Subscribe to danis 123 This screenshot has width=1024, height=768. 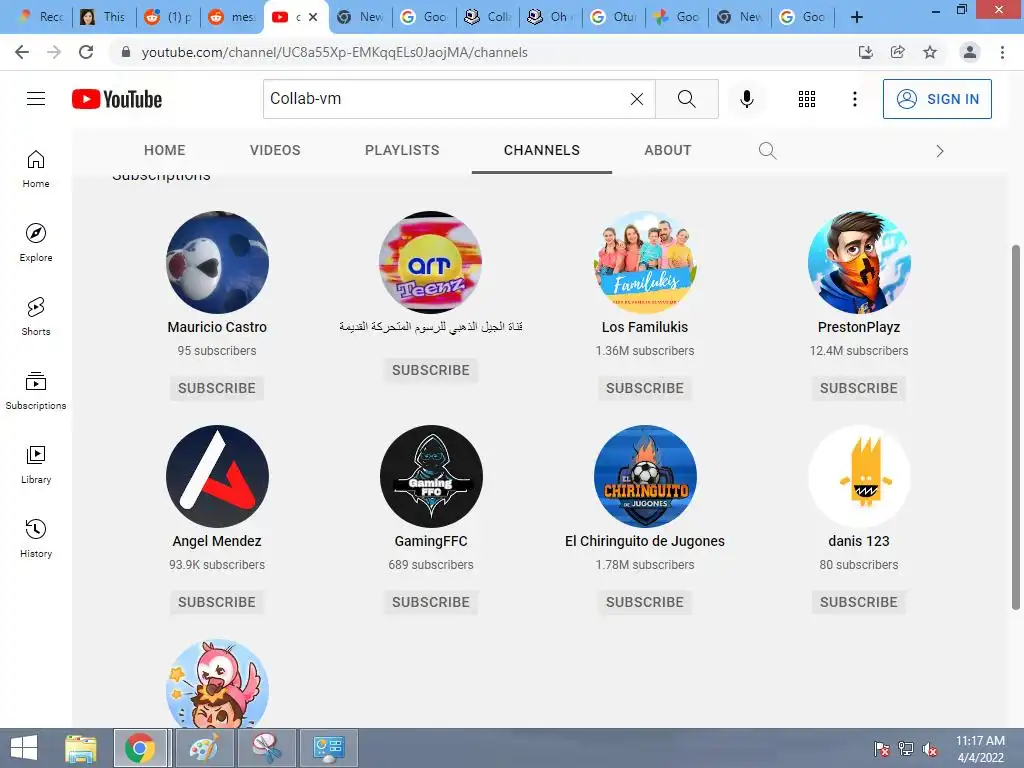859,602
